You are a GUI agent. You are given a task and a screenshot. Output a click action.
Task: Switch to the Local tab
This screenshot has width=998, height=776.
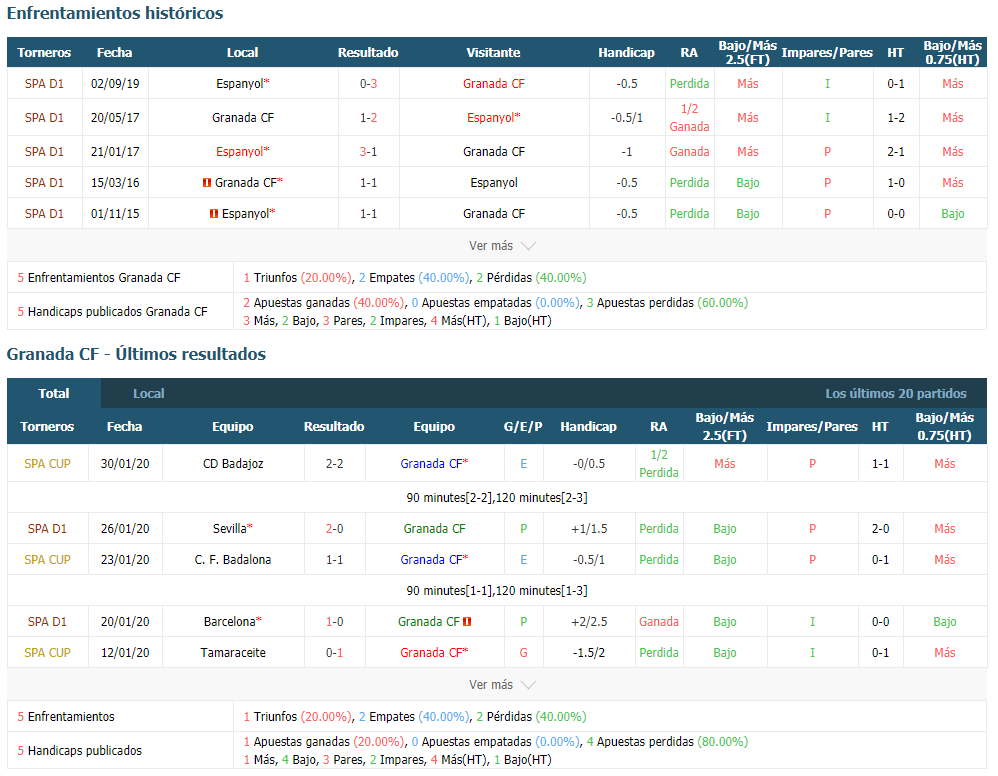pos(148,393)
